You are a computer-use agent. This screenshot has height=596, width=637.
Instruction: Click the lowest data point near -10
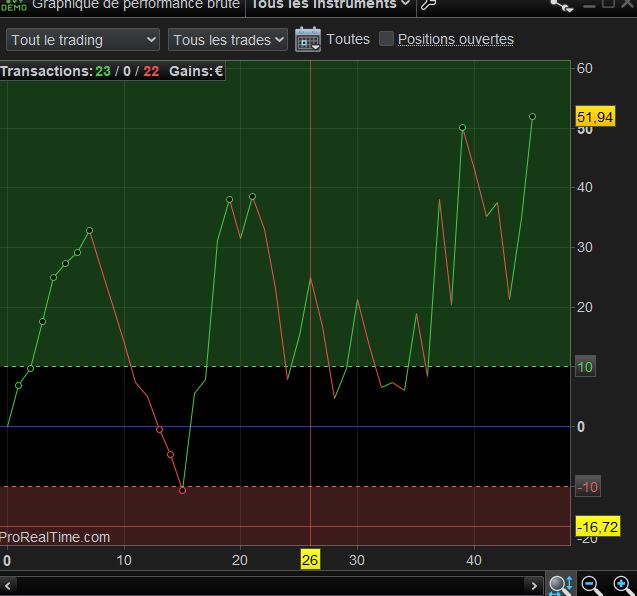182,490
